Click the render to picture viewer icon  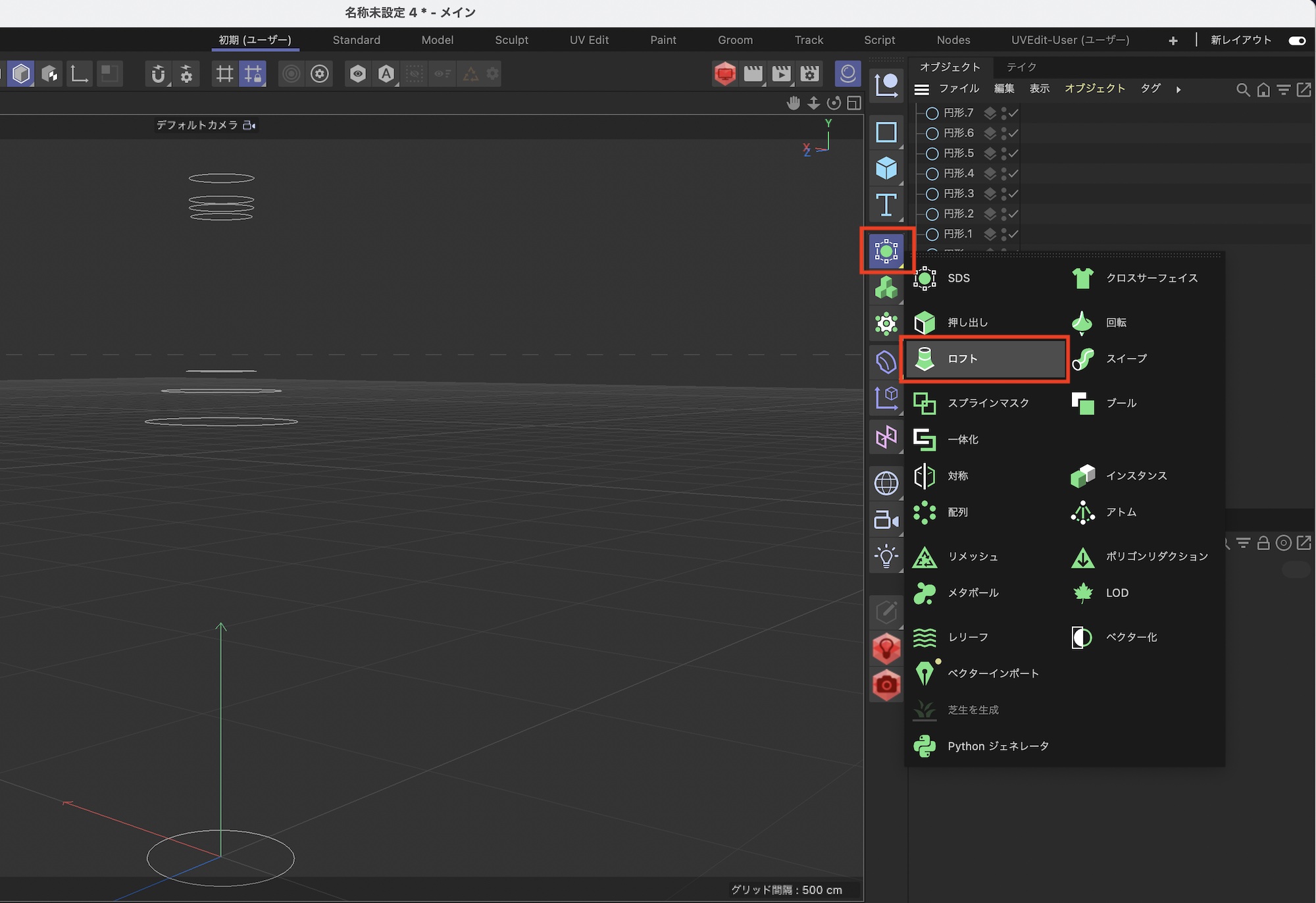point(781,74)
